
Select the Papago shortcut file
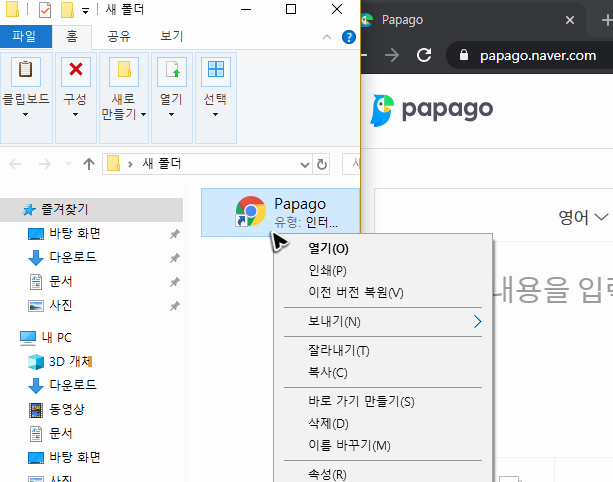point(280,212)
